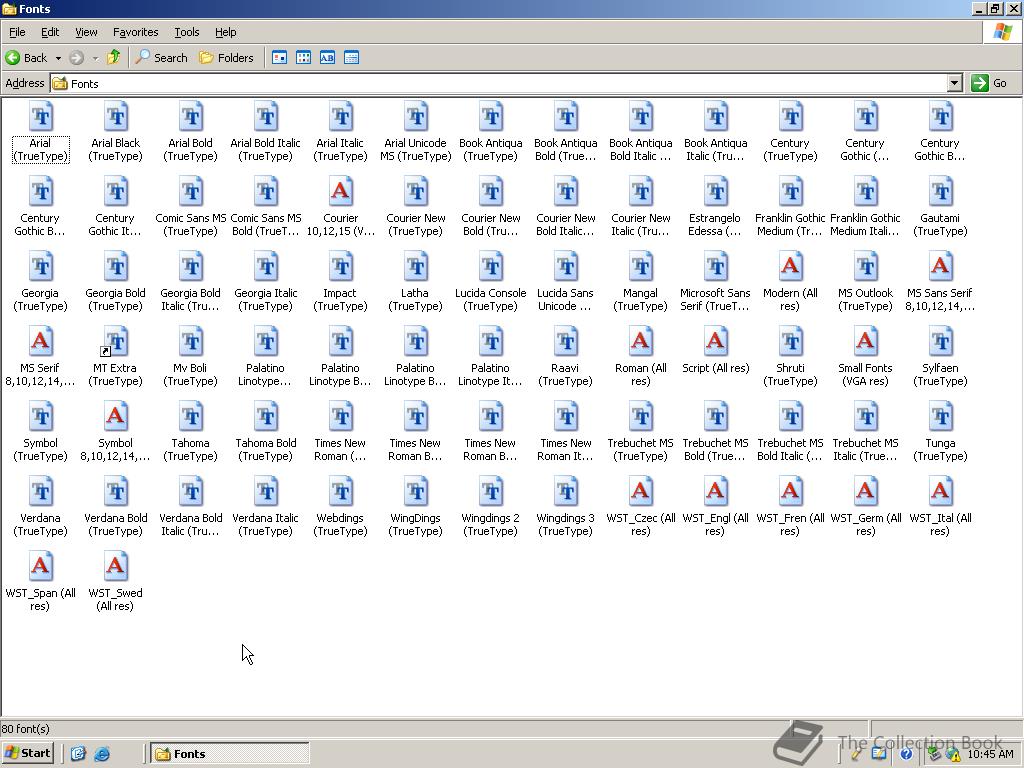
Task: Click the Forward navigation arrow
Action: coord(76,58)
